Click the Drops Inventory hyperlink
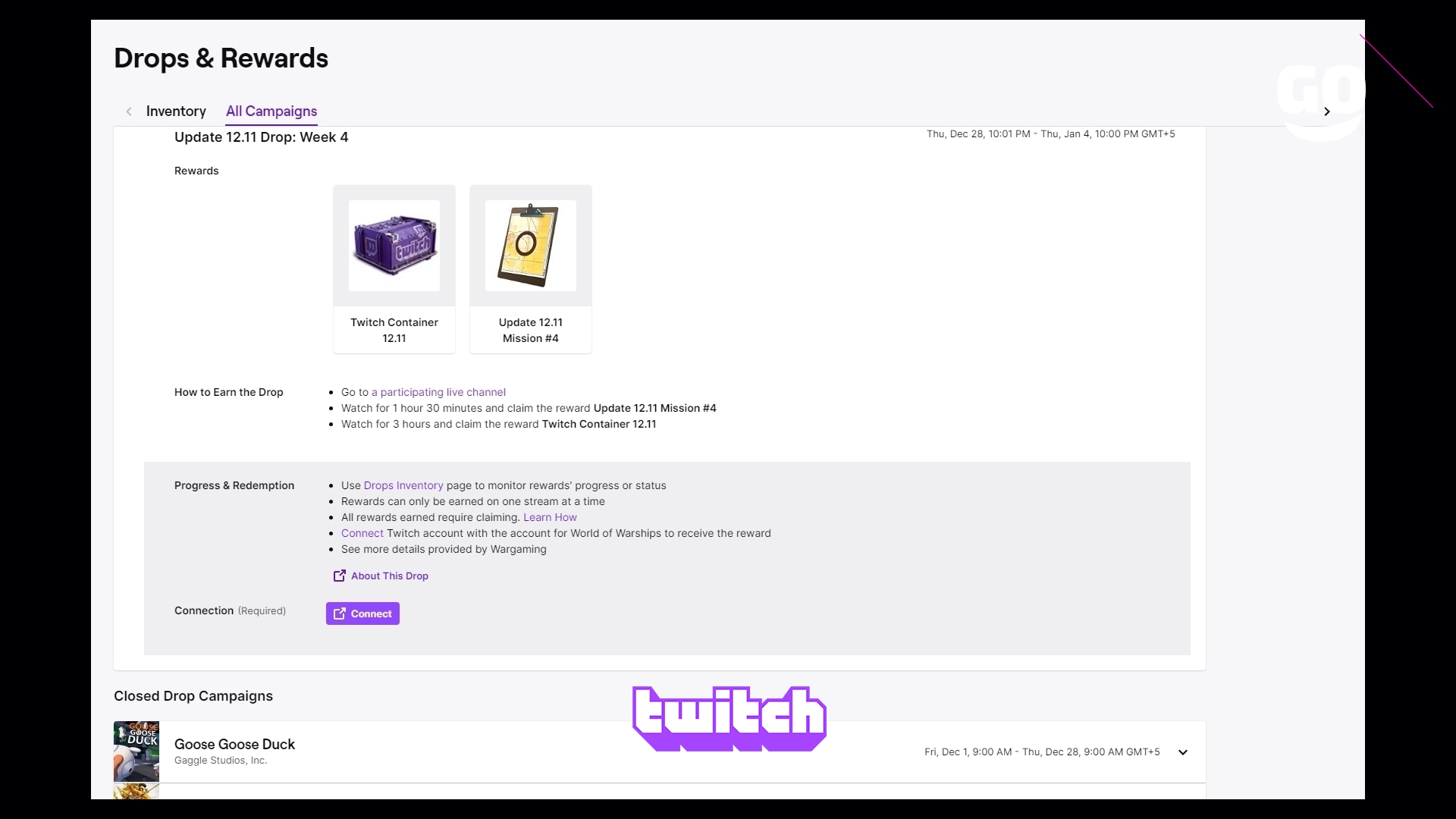This screenshot has width=1456, height=819. click(403, 485)
